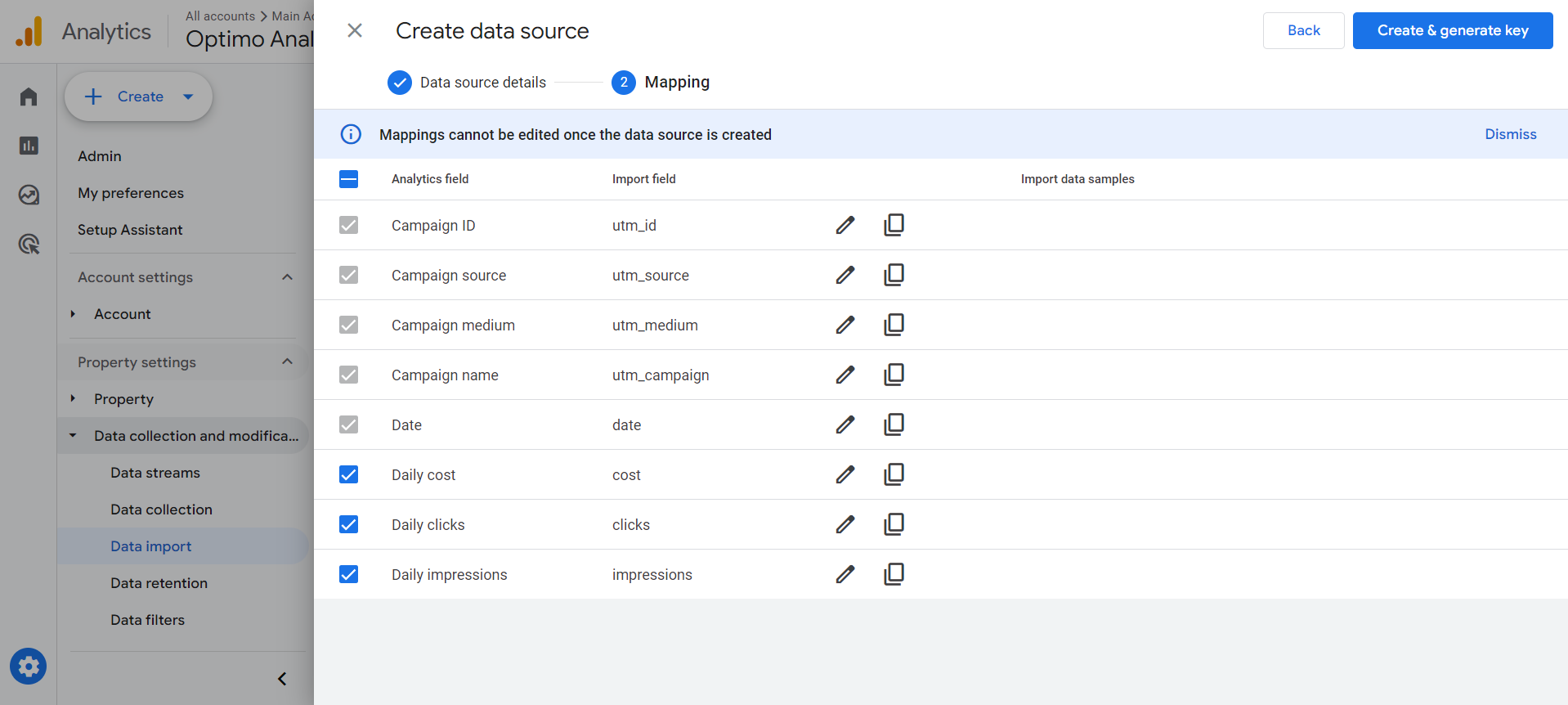The width and height of the screenshot is (1568, 705).
Task: Toggle the Date checkbox
Action: click(x=348, y=424)
